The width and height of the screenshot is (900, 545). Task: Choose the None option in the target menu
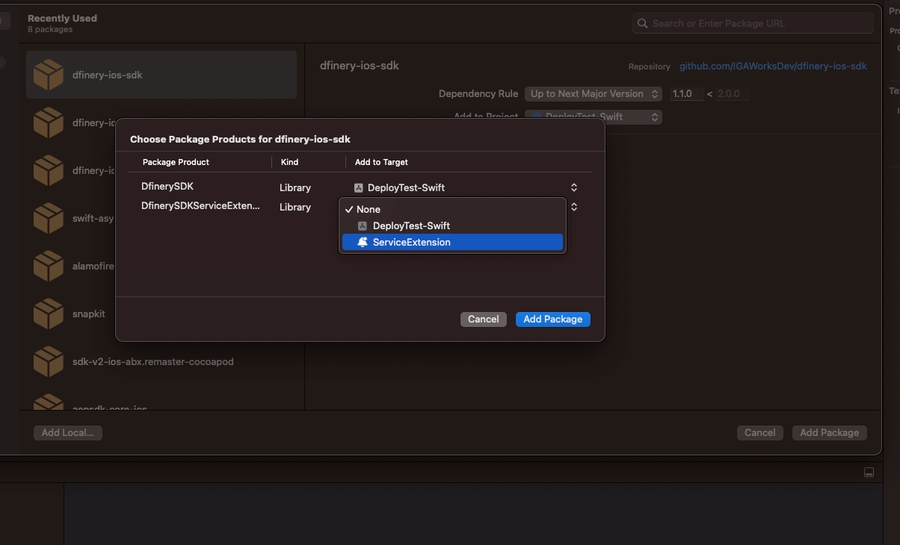368,210
